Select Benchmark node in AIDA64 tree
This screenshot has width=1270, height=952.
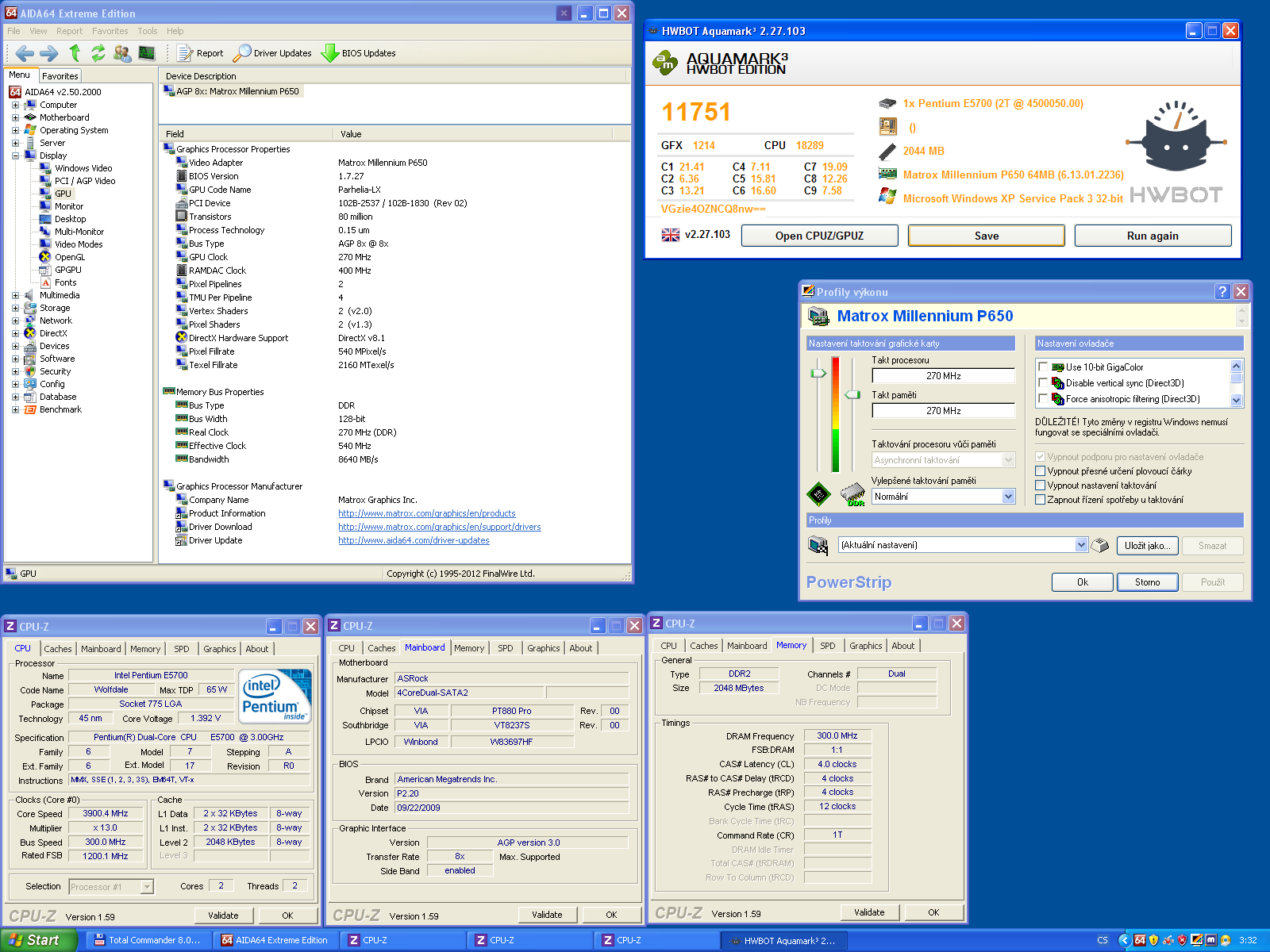tap(60, 409)
